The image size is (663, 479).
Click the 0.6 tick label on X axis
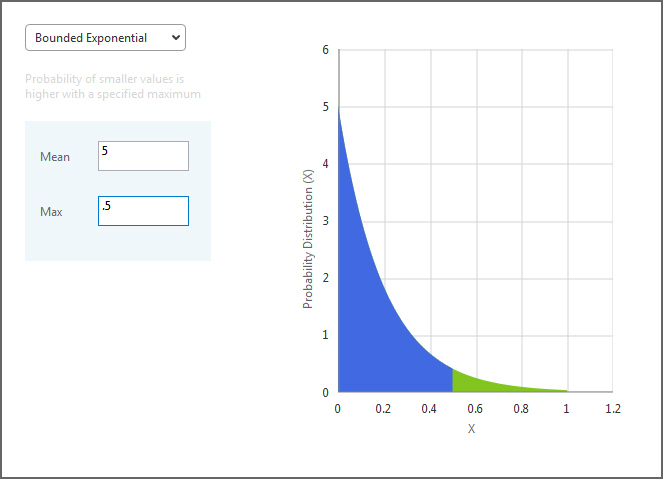click(475, 409)
